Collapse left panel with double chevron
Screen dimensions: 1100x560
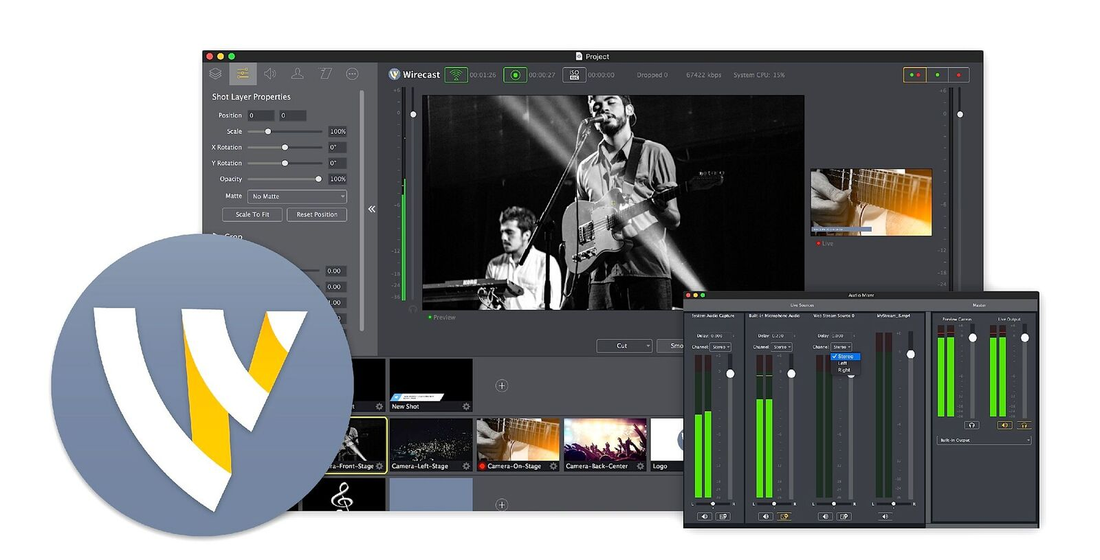coord(371,209)
